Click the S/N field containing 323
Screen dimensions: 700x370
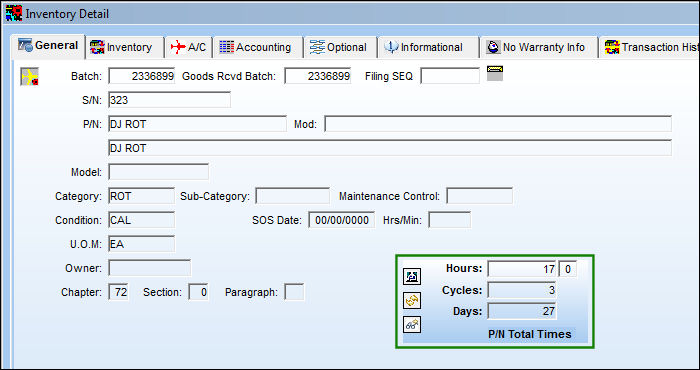(x=170, y=100)
